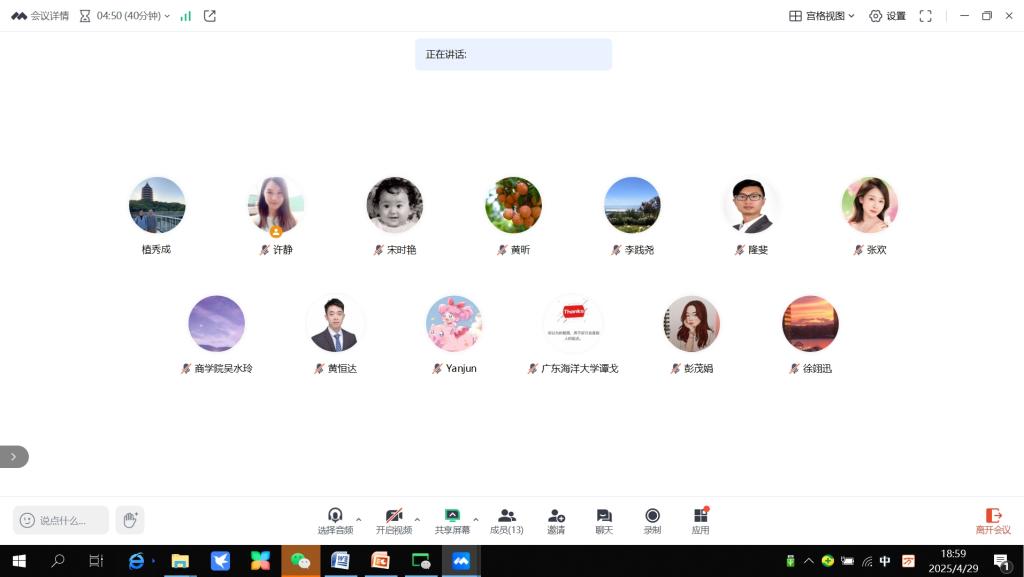1024x577 pixels.
Task: Click the pop-out window icon in top bar
Action: 208,15
